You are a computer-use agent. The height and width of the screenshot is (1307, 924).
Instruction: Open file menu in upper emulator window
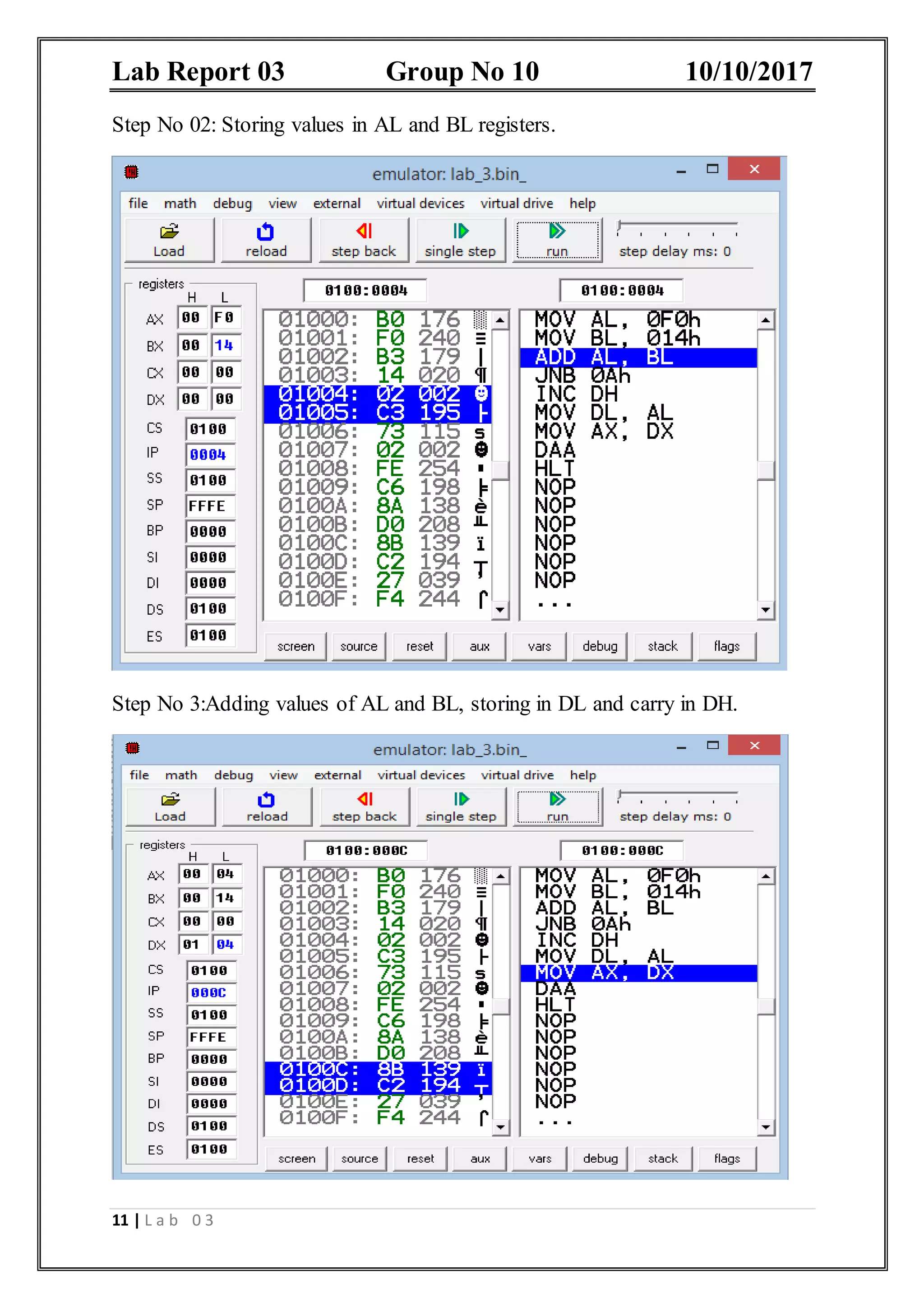138,203
